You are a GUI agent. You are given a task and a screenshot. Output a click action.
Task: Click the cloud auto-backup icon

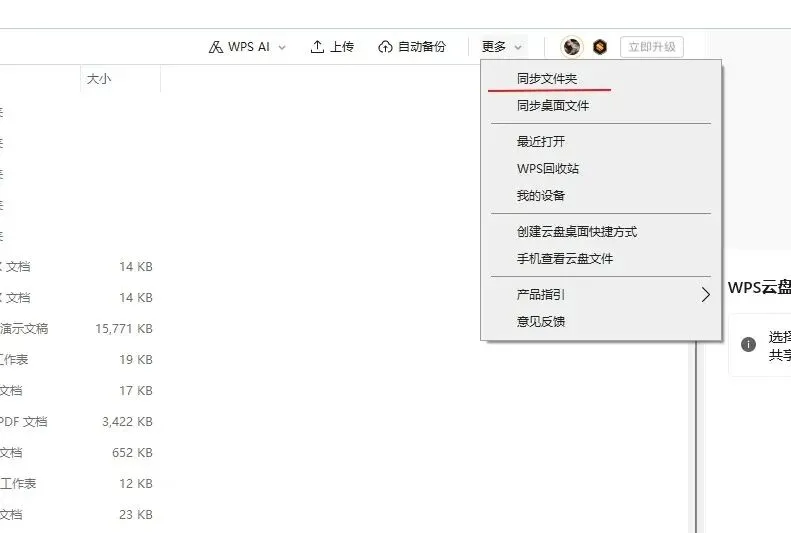coord(385,47)
